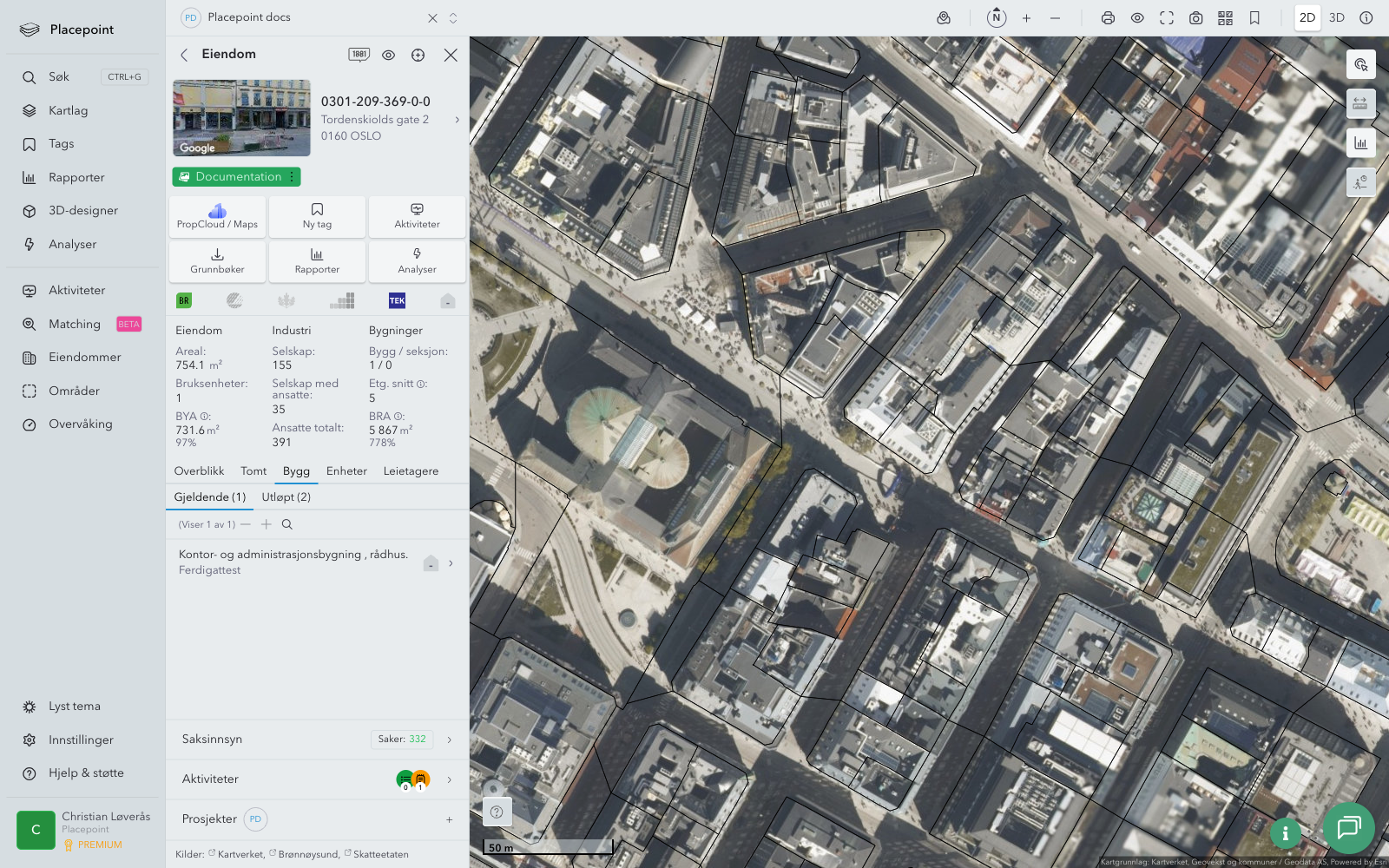The height and width of the screenshot is (868, 1389).
Task: Switch to the Leietagere tab
Action: coord(411,471)
